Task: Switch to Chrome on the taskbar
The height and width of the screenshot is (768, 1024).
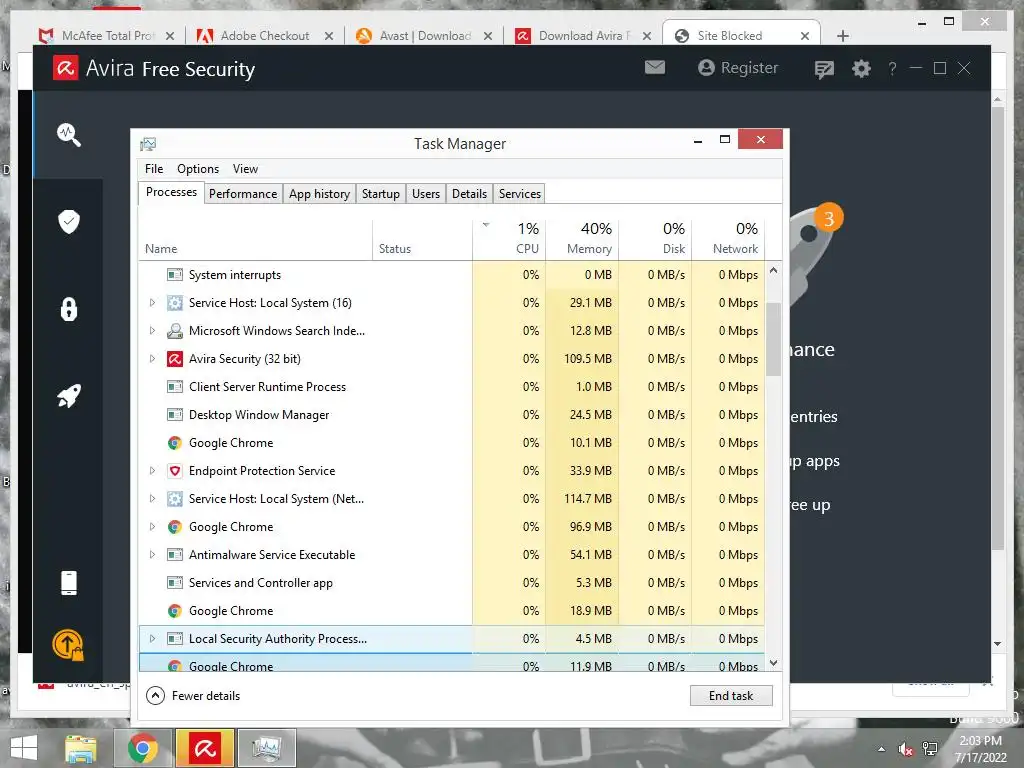Action: (142, 748)
